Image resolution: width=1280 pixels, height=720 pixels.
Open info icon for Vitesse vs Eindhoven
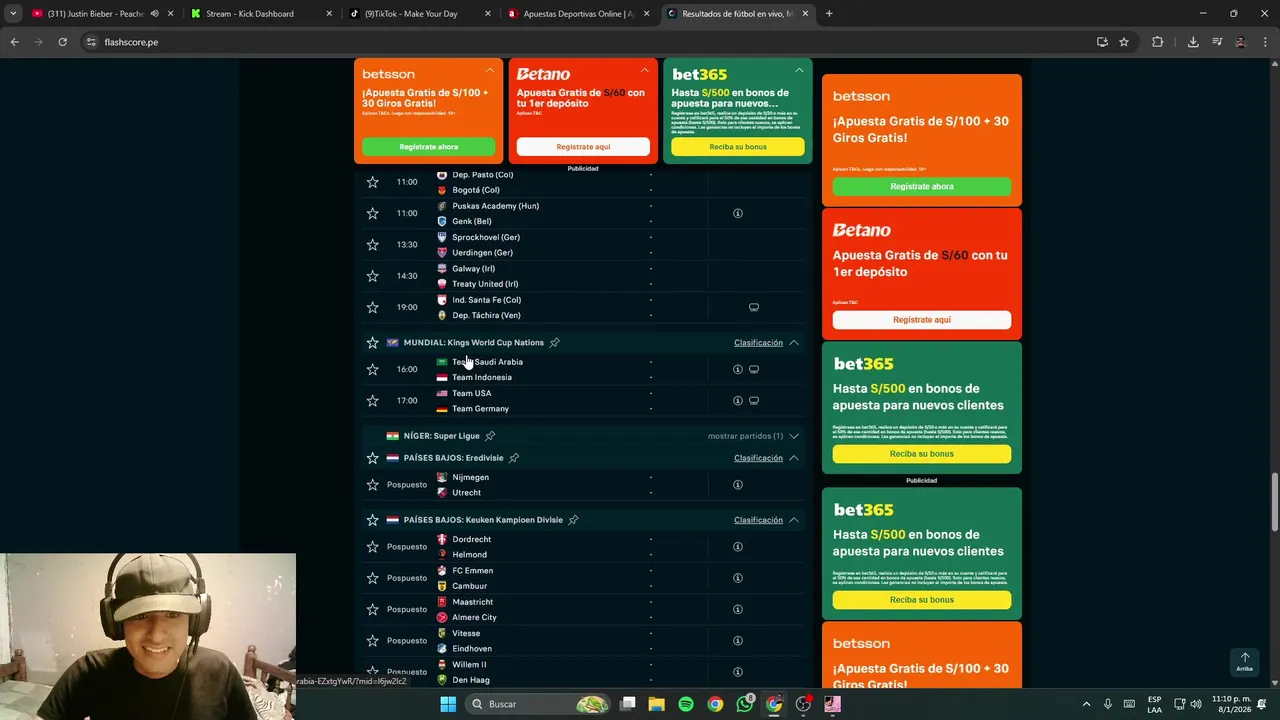tap(738, 640)
